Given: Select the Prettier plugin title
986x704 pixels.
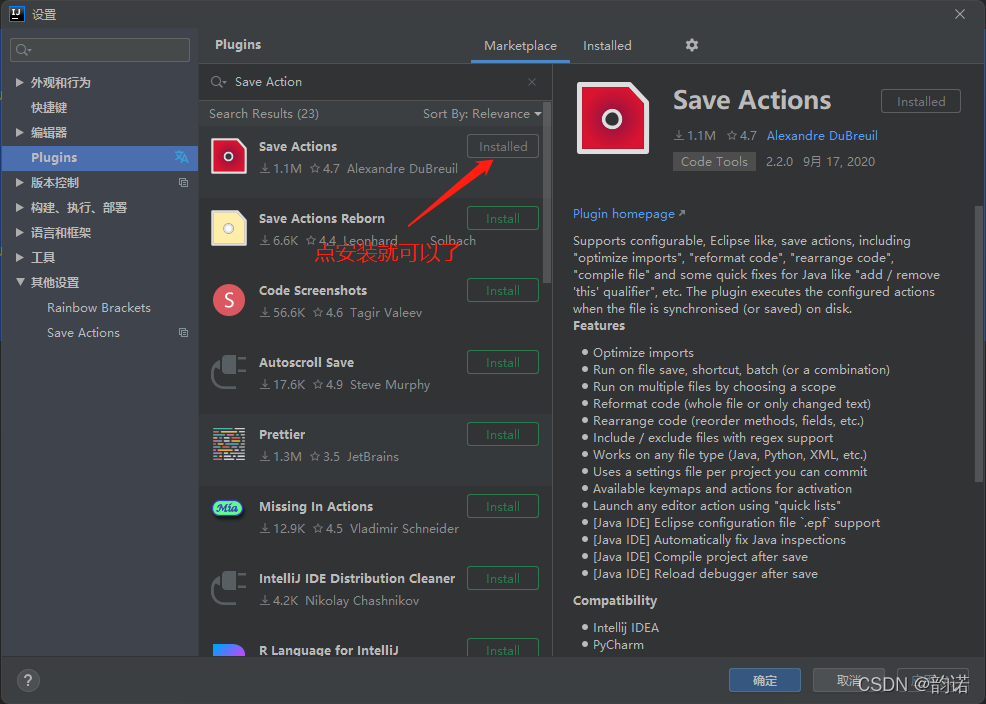Looking at the screenshot, I should pyautogui.click(x=282, y=435).
